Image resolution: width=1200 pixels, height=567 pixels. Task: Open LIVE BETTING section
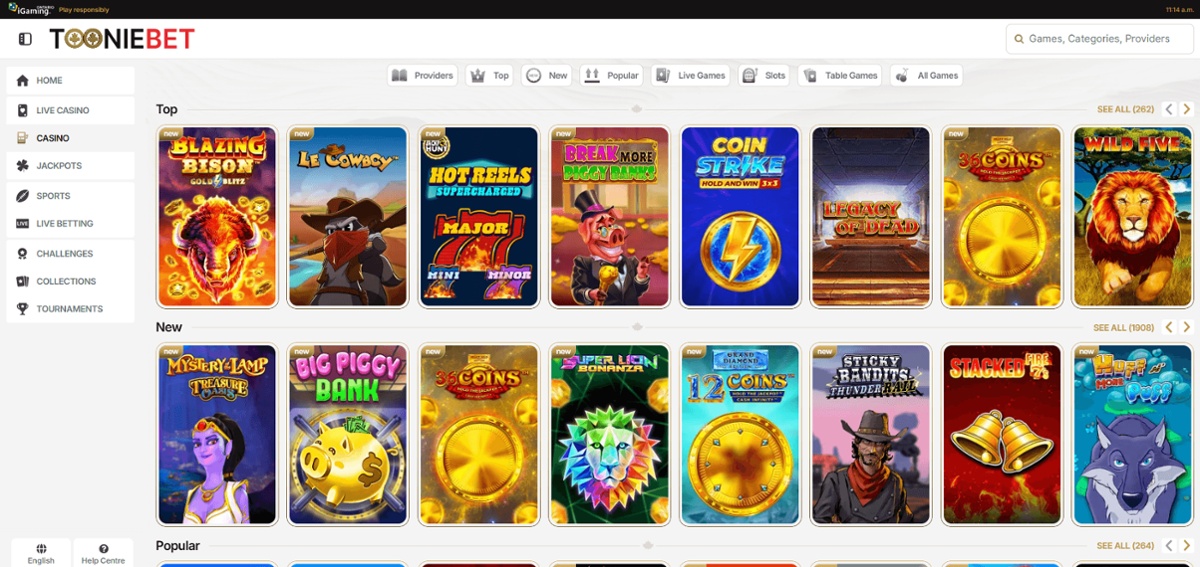tap(70, 224)
